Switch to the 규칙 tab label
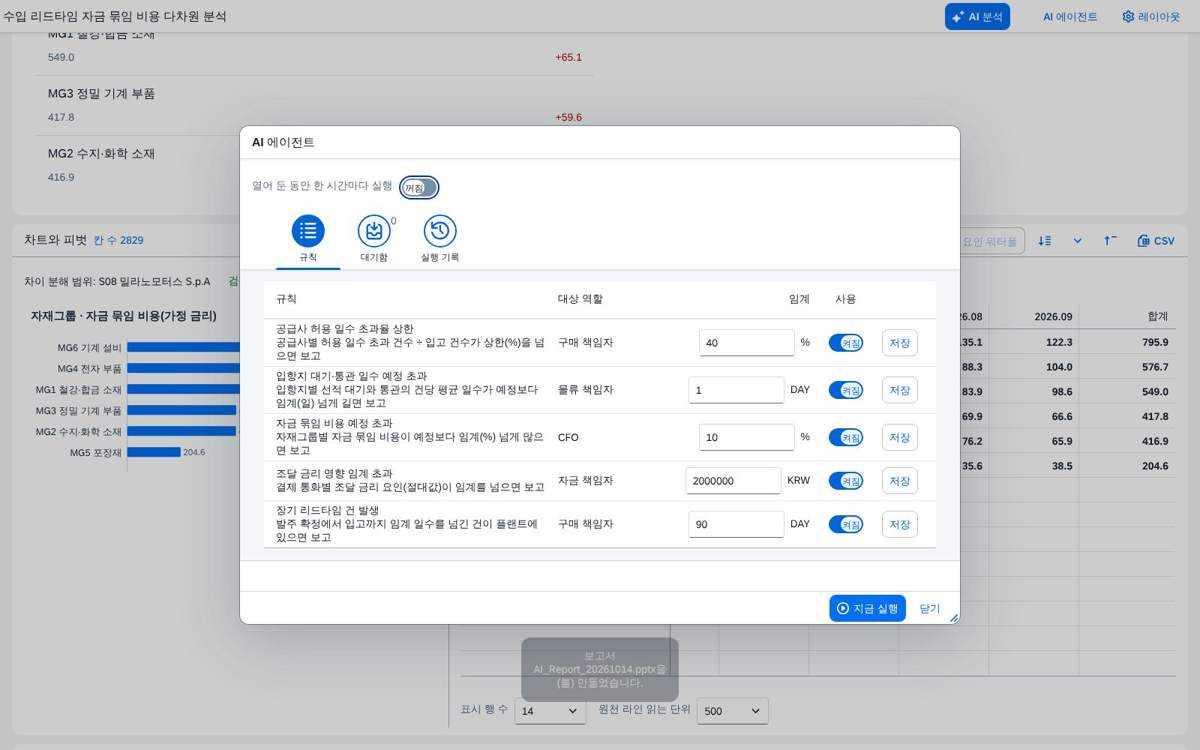 (308, 258)
